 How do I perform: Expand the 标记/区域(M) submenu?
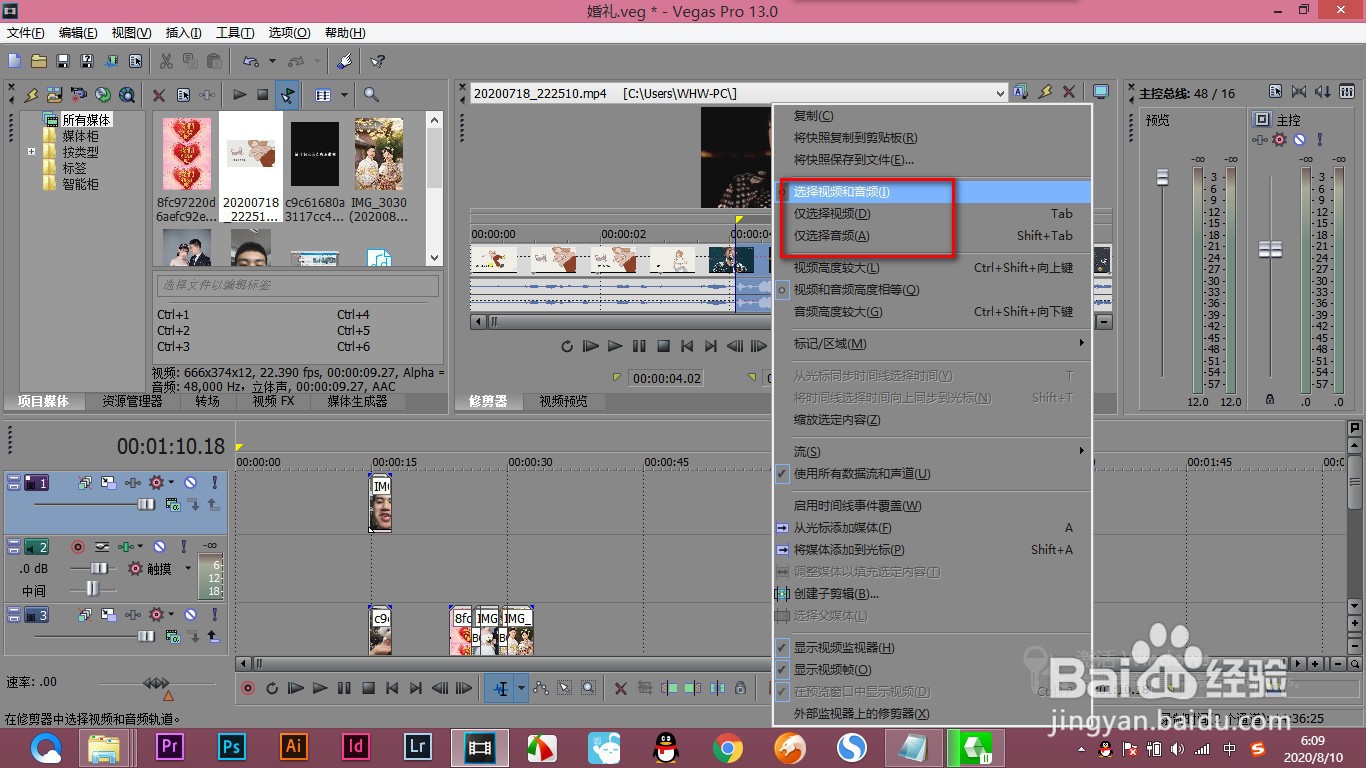pos(932,344)
